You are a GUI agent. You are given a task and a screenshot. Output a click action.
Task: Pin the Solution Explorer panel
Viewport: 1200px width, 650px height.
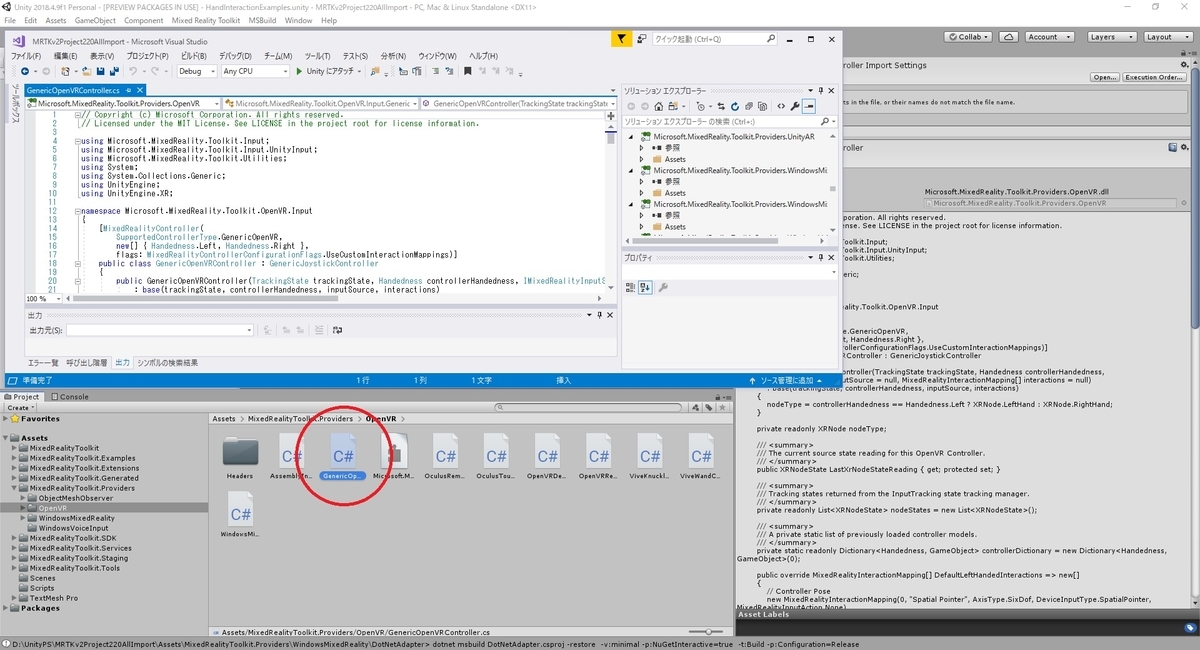(x=821, y=91)
